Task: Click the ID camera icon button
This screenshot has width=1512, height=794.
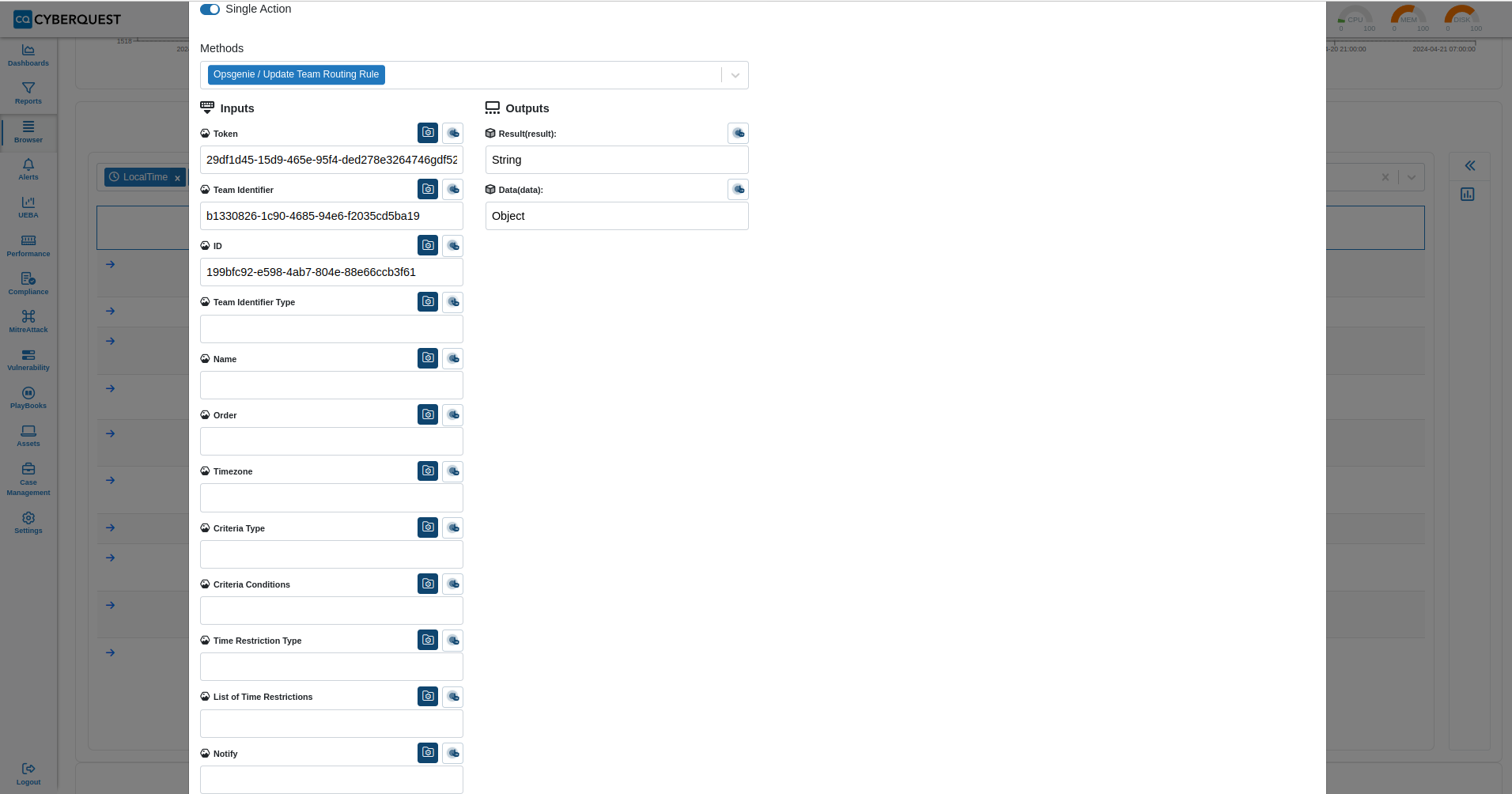Action: coord(428,245)
